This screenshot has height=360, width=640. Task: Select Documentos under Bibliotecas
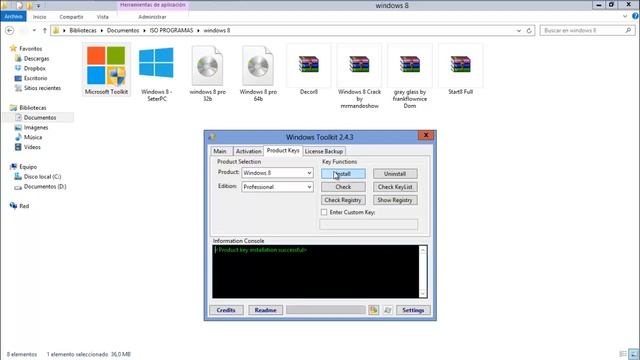pyautogui.click(x=36, y=117)
